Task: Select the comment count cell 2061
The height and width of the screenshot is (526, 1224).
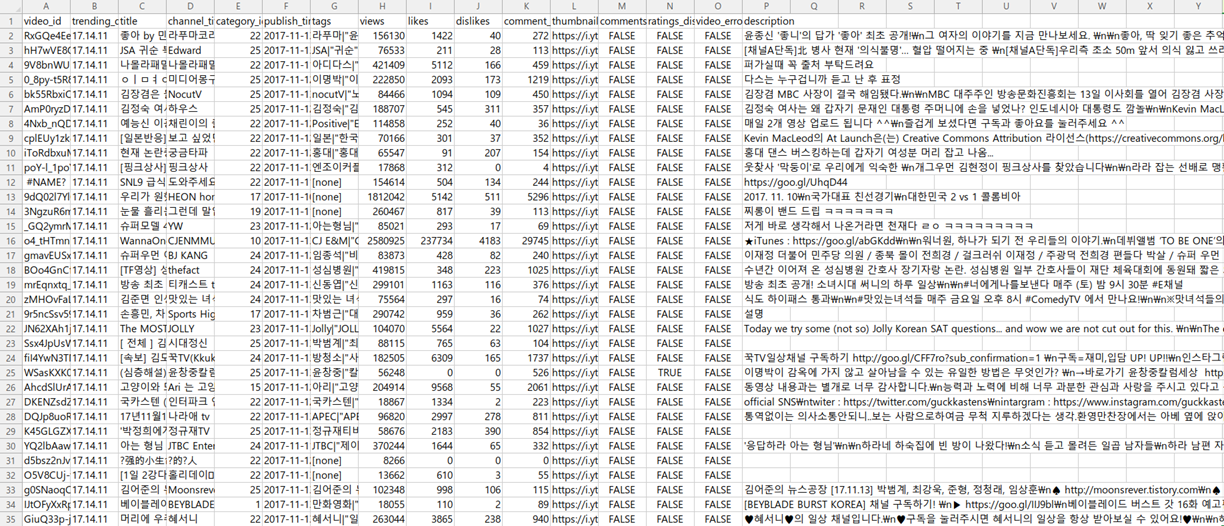Action: [x=527, y=386]
